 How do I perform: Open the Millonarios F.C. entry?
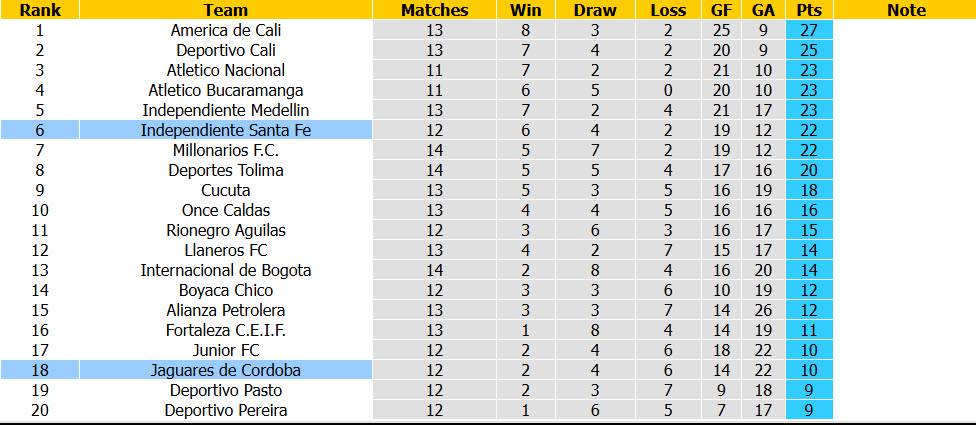click(x=226, y=150)
